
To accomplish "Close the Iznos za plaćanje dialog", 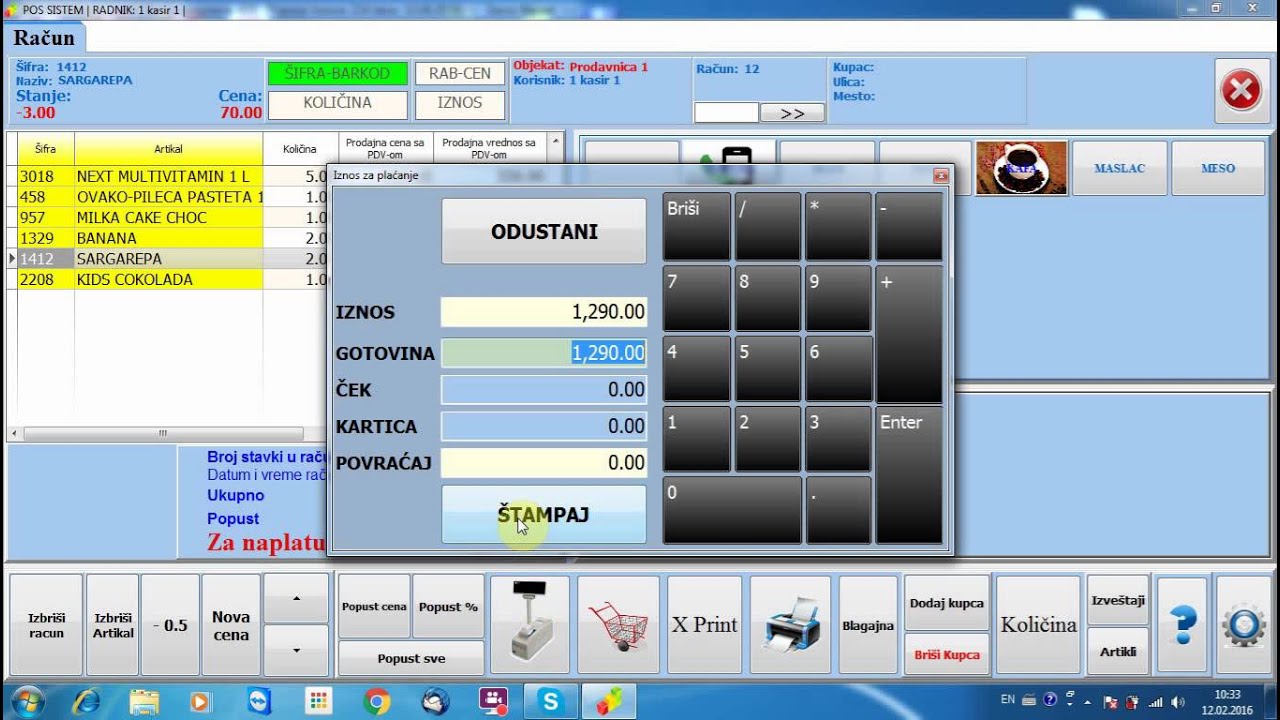I will (x=940, y=176).
